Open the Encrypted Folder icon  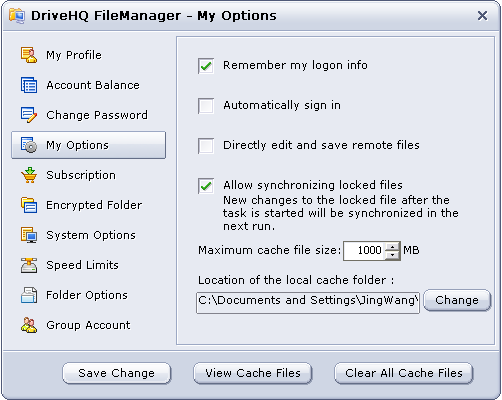[29, 205]
